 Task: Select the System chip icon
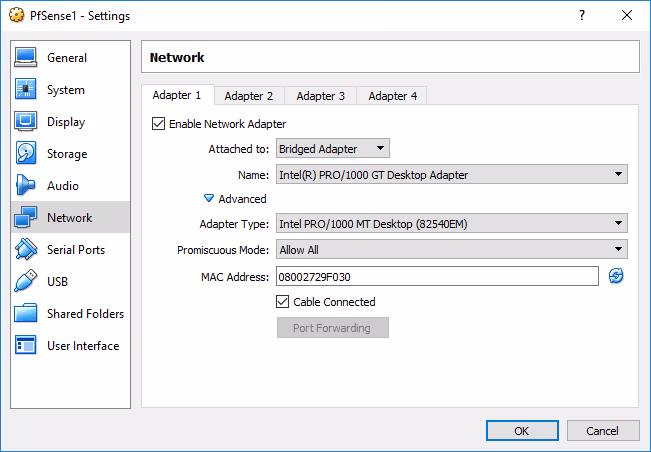[x=27, y=90]
